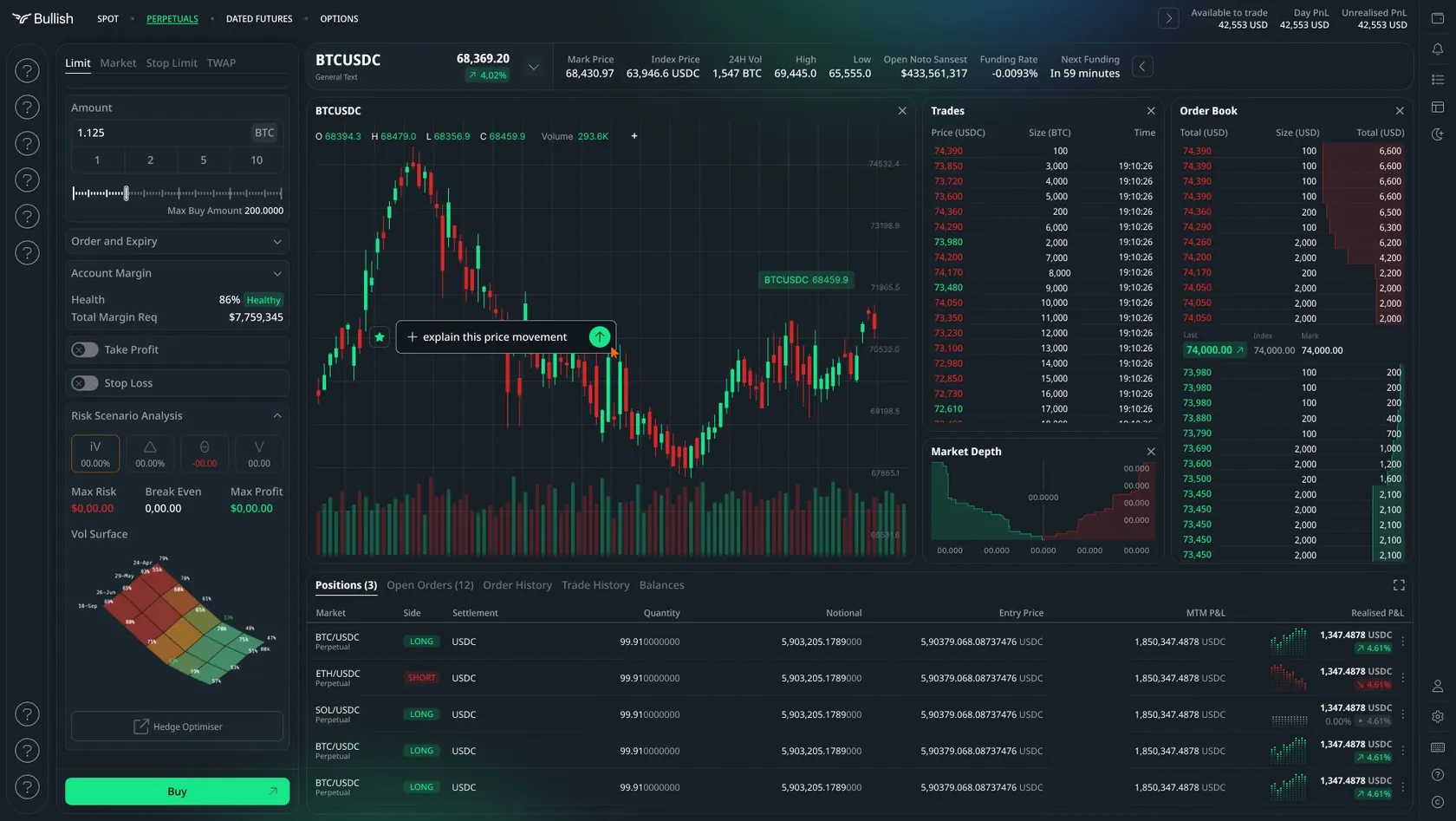Expand the account balances arrow in header
1456x821 pixels.
click(1168, 18)
